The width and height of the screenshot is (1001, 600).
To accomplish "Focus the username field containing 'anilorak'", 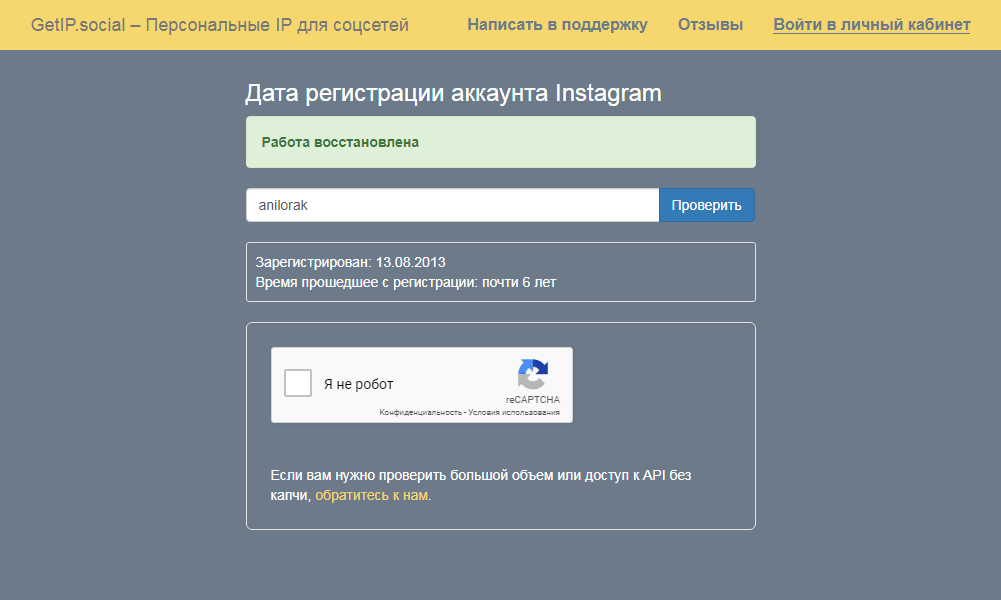I will (x=453, y=205).
